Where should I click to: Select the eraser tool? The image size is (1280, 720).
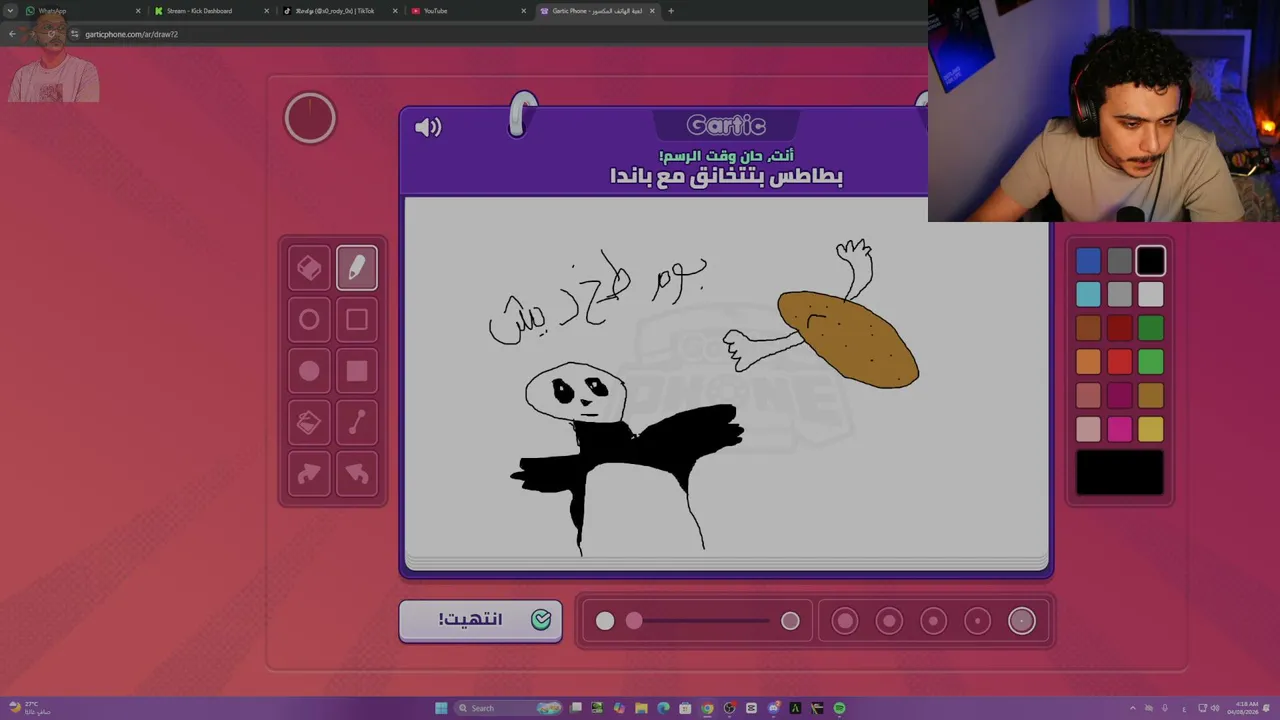[x=309, y=268]
